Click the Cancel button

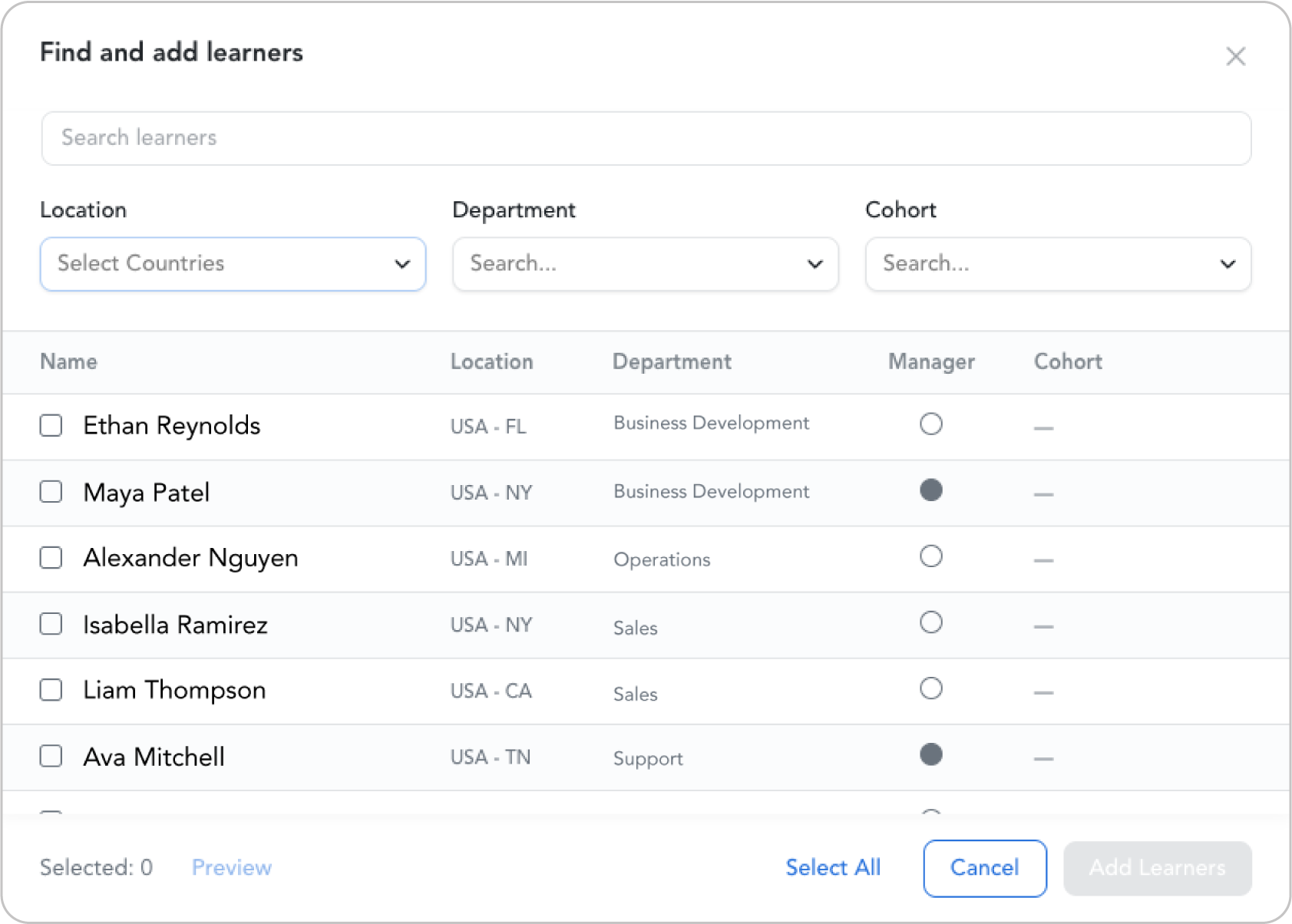pyautogui.click(x=984, y=868)
